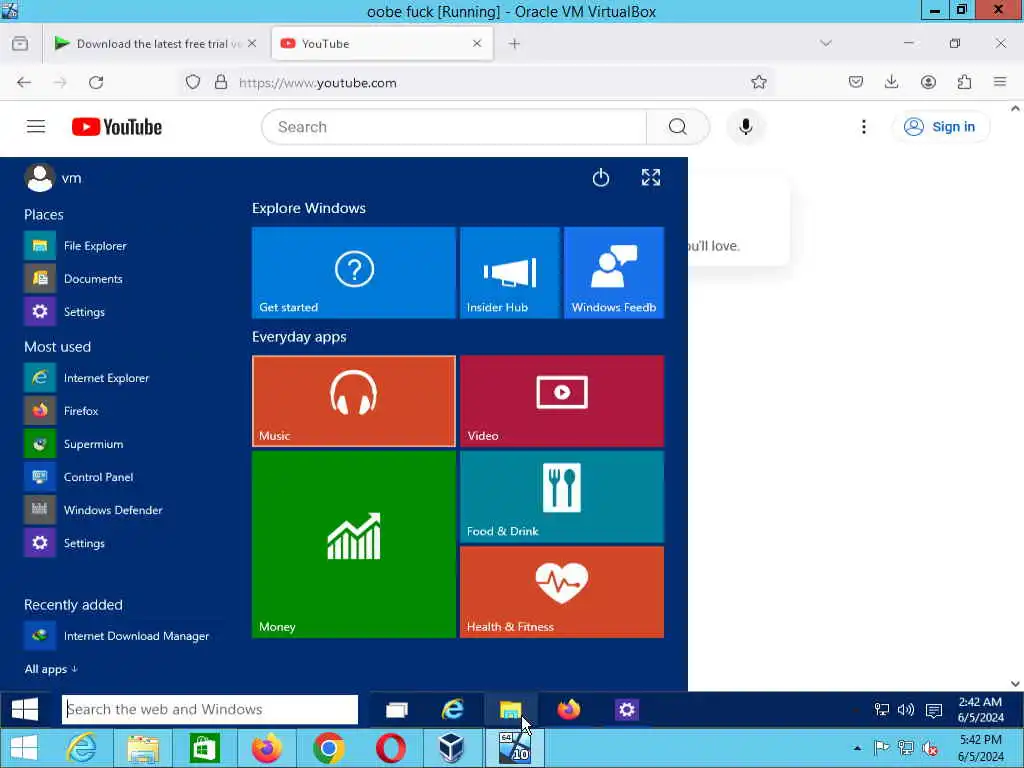The width and height of the screenshot is (1024, 768).
Task: Search YouTube with voice microphone
Action: click(x=746, y=127)
